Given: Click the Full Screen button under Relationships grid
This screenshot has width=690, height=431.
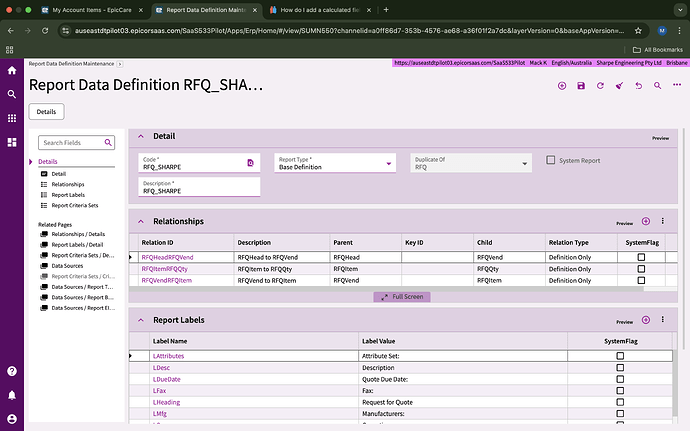Looking at the screenshot, I should 402,297.
